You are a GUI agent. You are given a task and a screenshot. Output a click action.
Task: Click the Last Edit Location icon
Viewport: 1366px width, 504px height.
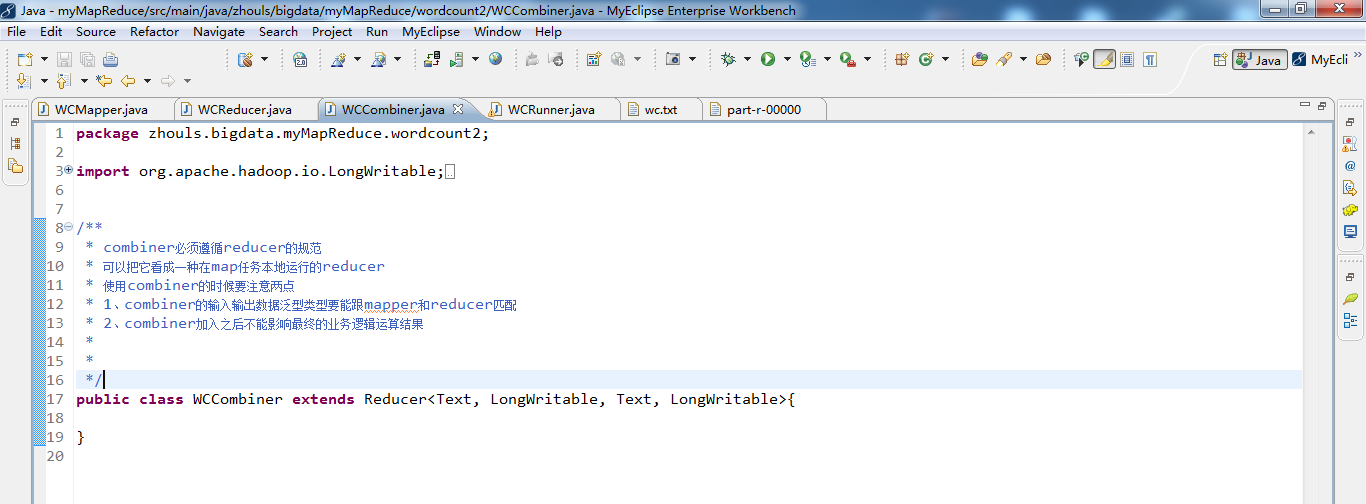pos(104,81)
